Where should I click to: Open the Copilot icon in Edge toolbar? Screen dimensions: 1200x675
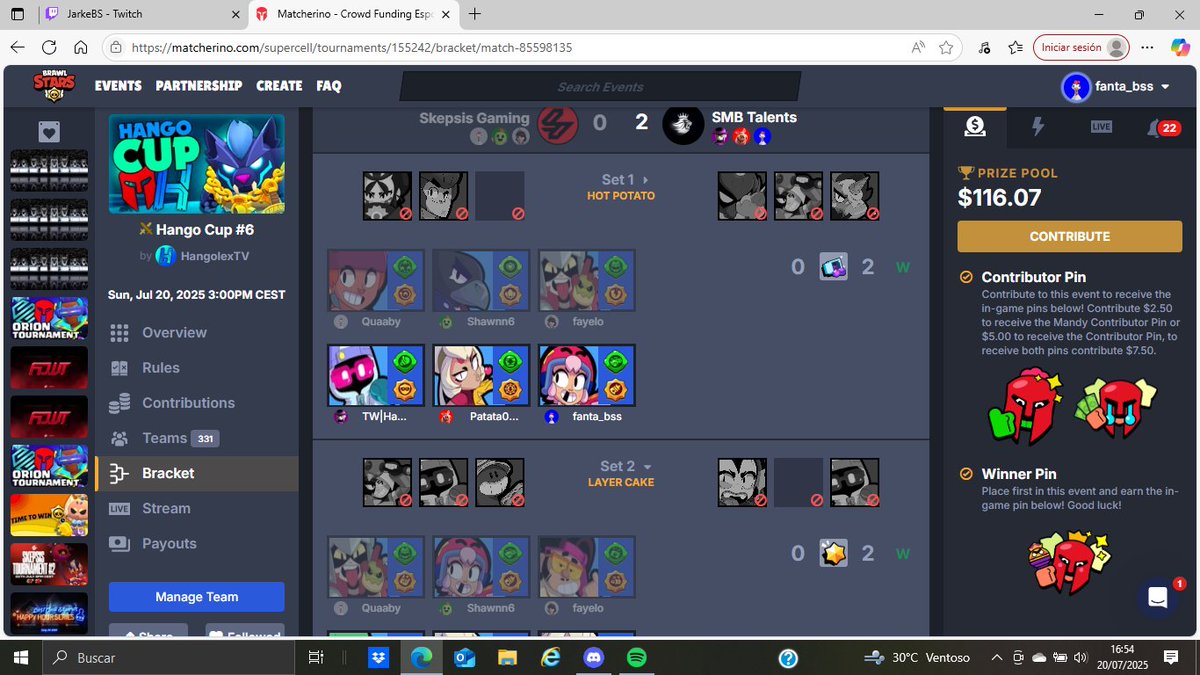tap(1179, 47)
